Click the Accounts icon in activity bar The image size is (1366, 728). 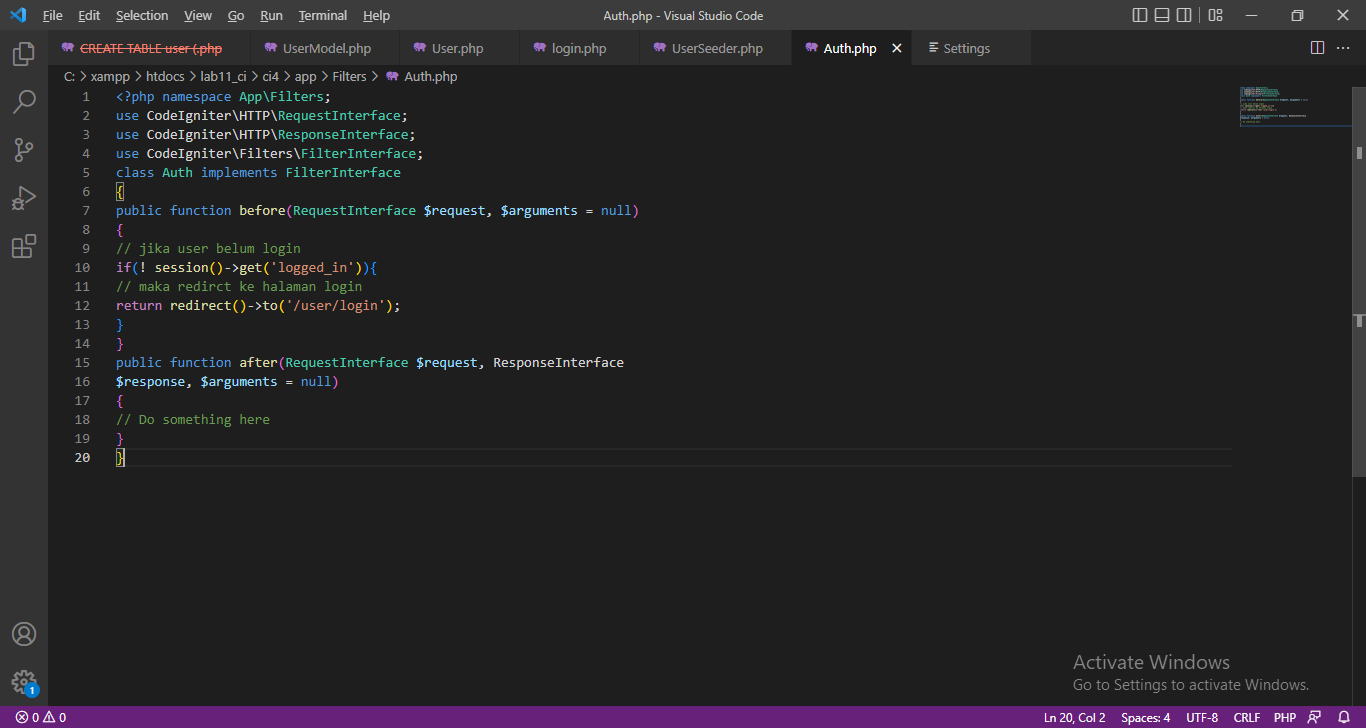(24, 633)
